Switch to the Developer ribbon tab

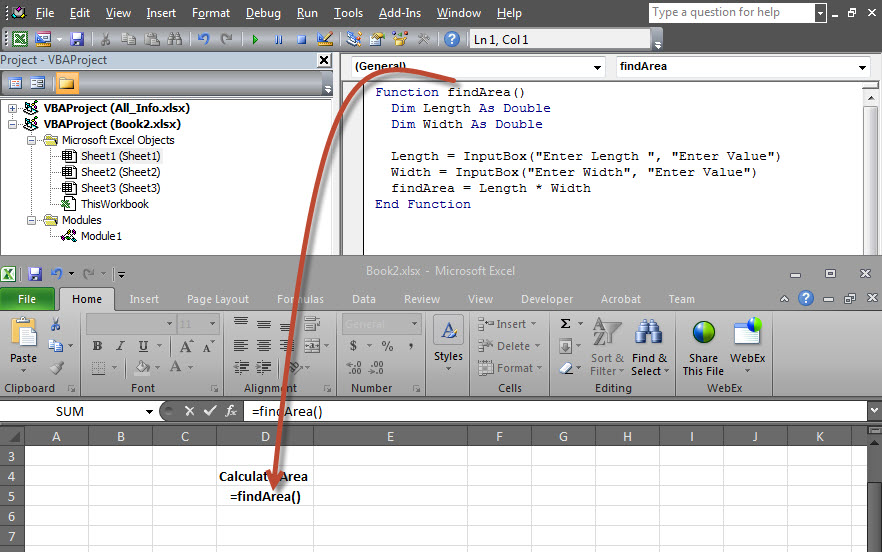[547, 299]
